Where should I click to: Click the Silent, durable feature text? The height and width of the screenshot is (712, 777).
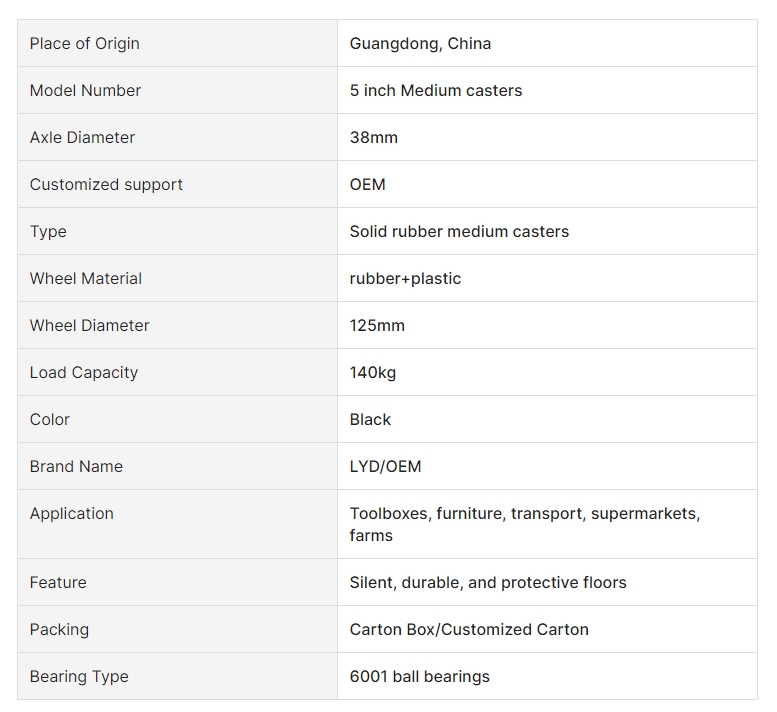[x=406, y=583]
